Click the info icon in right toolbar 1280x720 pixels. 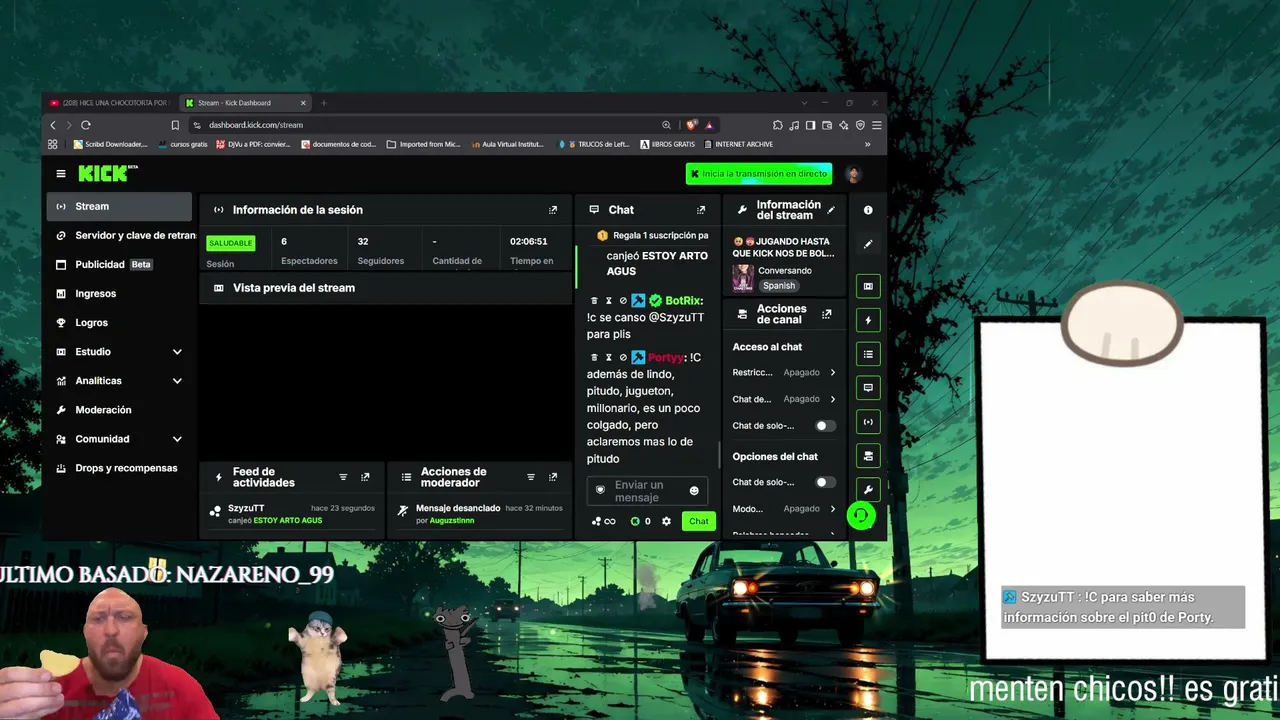pyautogui.click(x=868, y=210)
